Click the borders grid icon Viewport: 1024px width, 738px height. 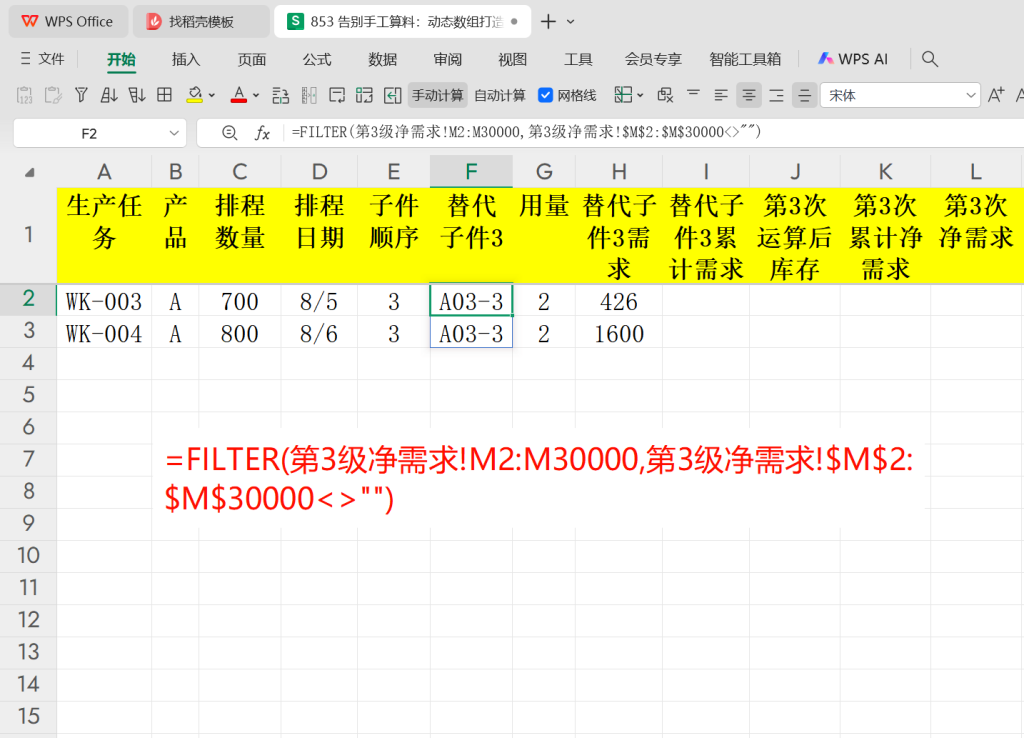point(165,95)
